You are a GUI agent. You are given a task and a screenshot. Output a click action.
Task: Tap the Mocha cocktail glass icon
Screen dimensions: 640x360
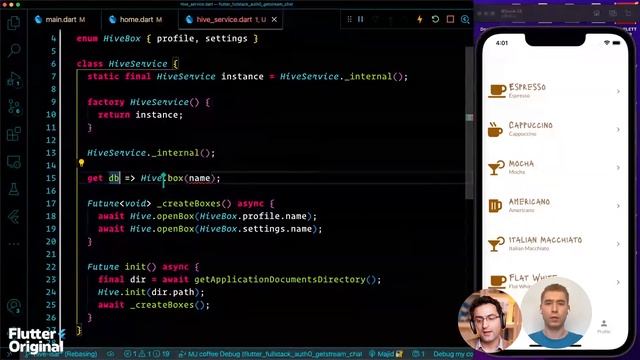point(496,167)
